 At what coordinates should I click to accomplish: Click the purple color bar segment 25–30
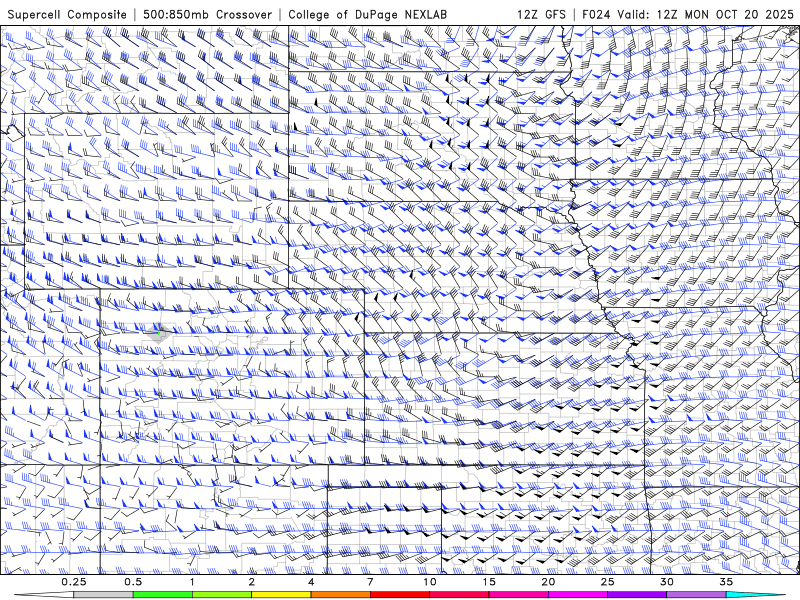(637, 595)
